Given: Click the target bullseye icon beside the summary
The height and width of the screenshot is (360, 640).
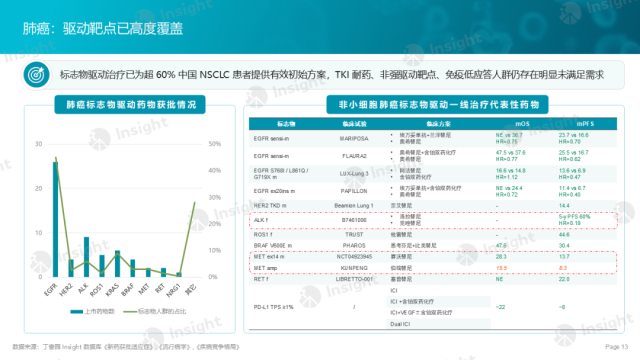Looking at the screenshot, I should pyautogui.click(x=36, y=75).
